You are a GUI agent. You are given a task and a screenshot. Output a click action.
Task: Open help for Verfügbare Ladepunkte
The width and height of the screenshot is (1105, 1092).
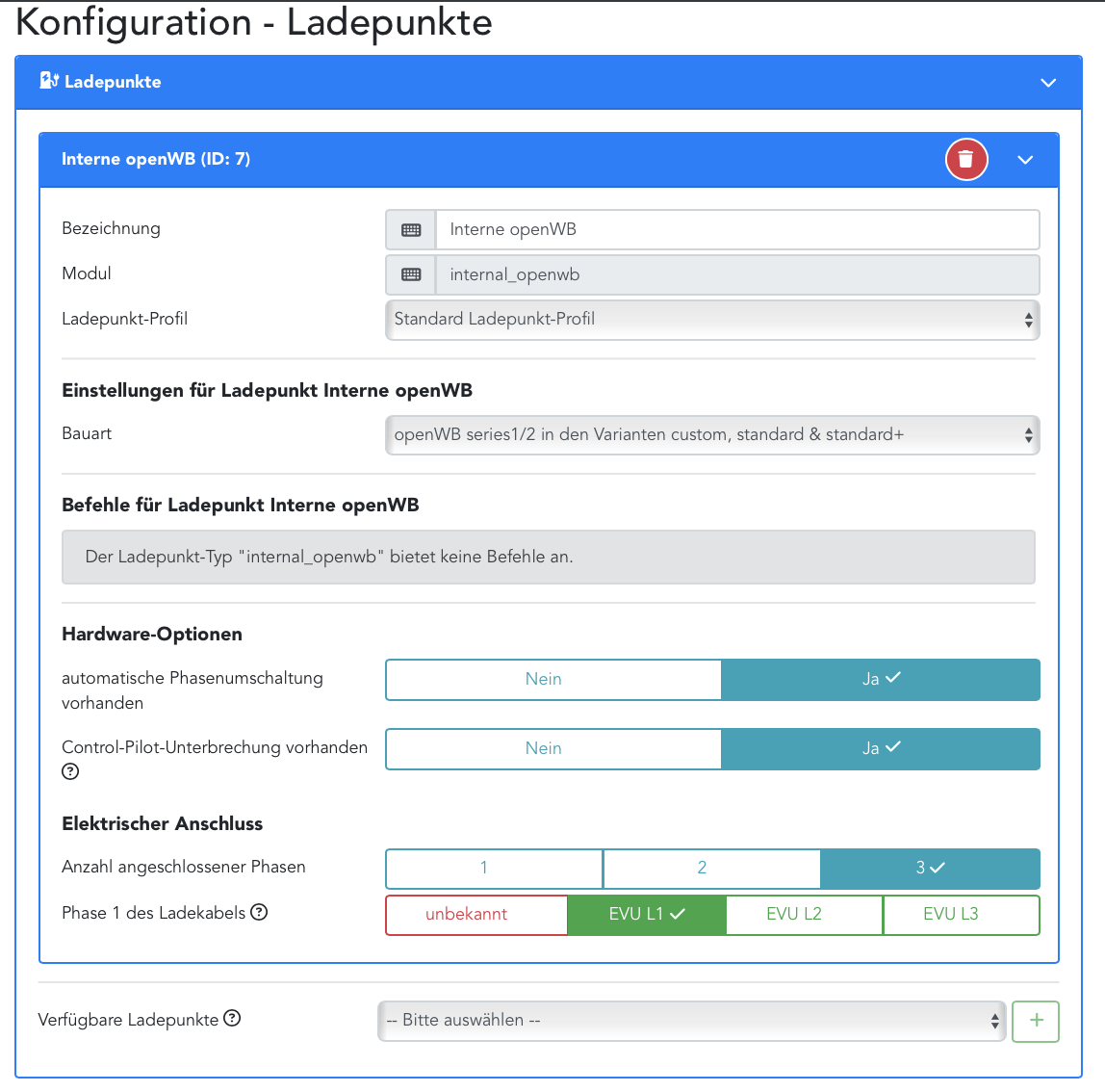[x=232, y=1019]
